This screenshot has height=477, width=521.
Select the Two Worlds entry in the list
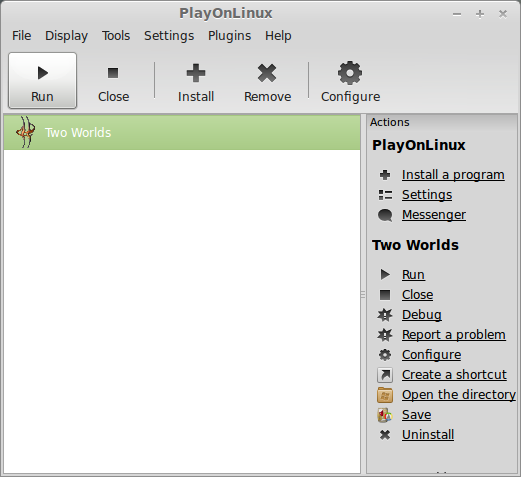tap(182, 132)
